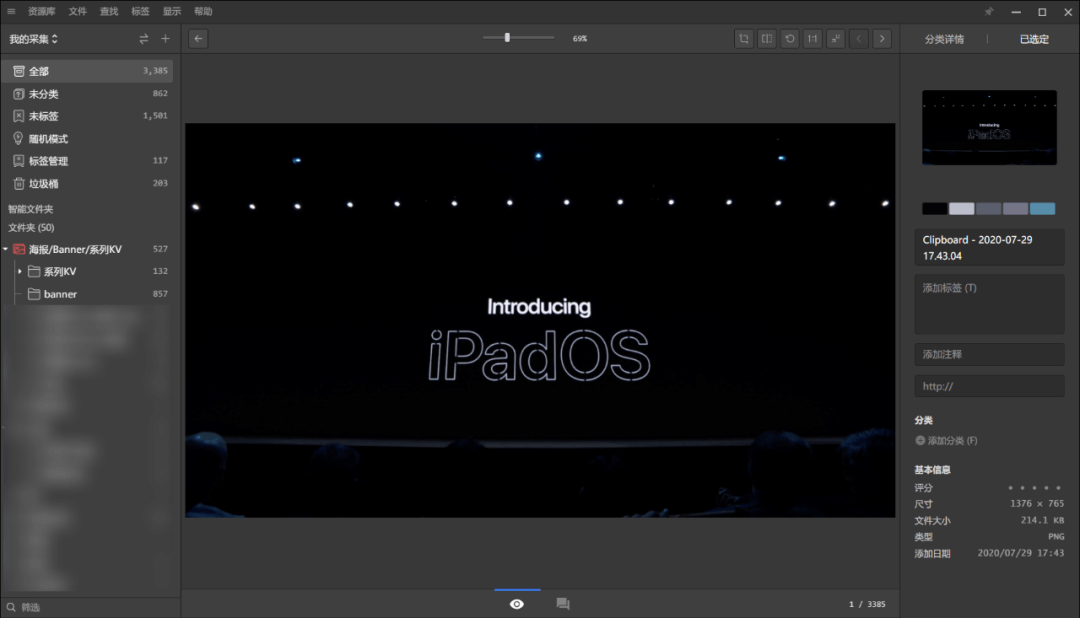The width and height of the screenshot is (1080, 618).
Task: Go back with the left arrow button
Action: [198, 39]
